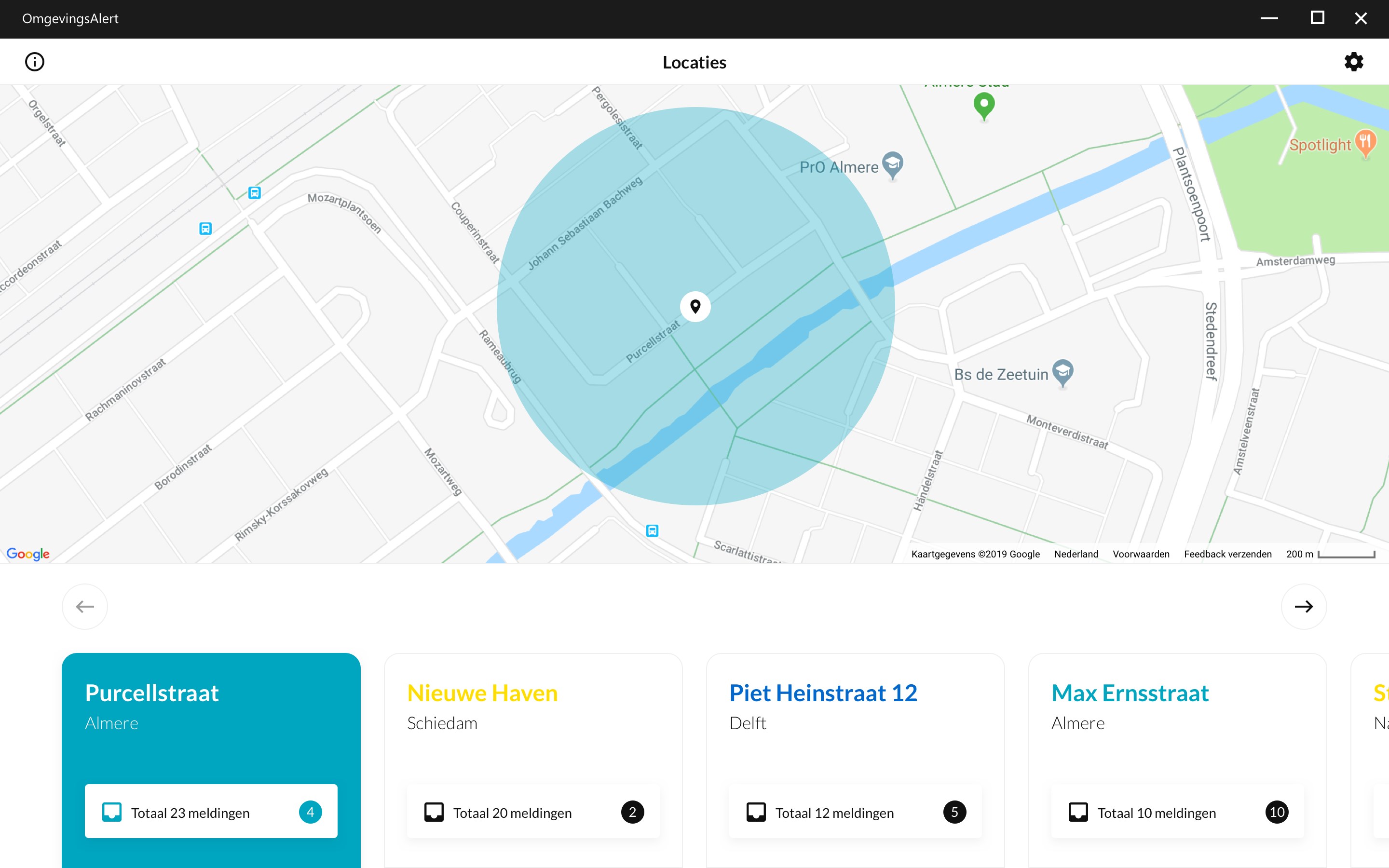Open the Voorwaarden map link

click(1141, 554)
